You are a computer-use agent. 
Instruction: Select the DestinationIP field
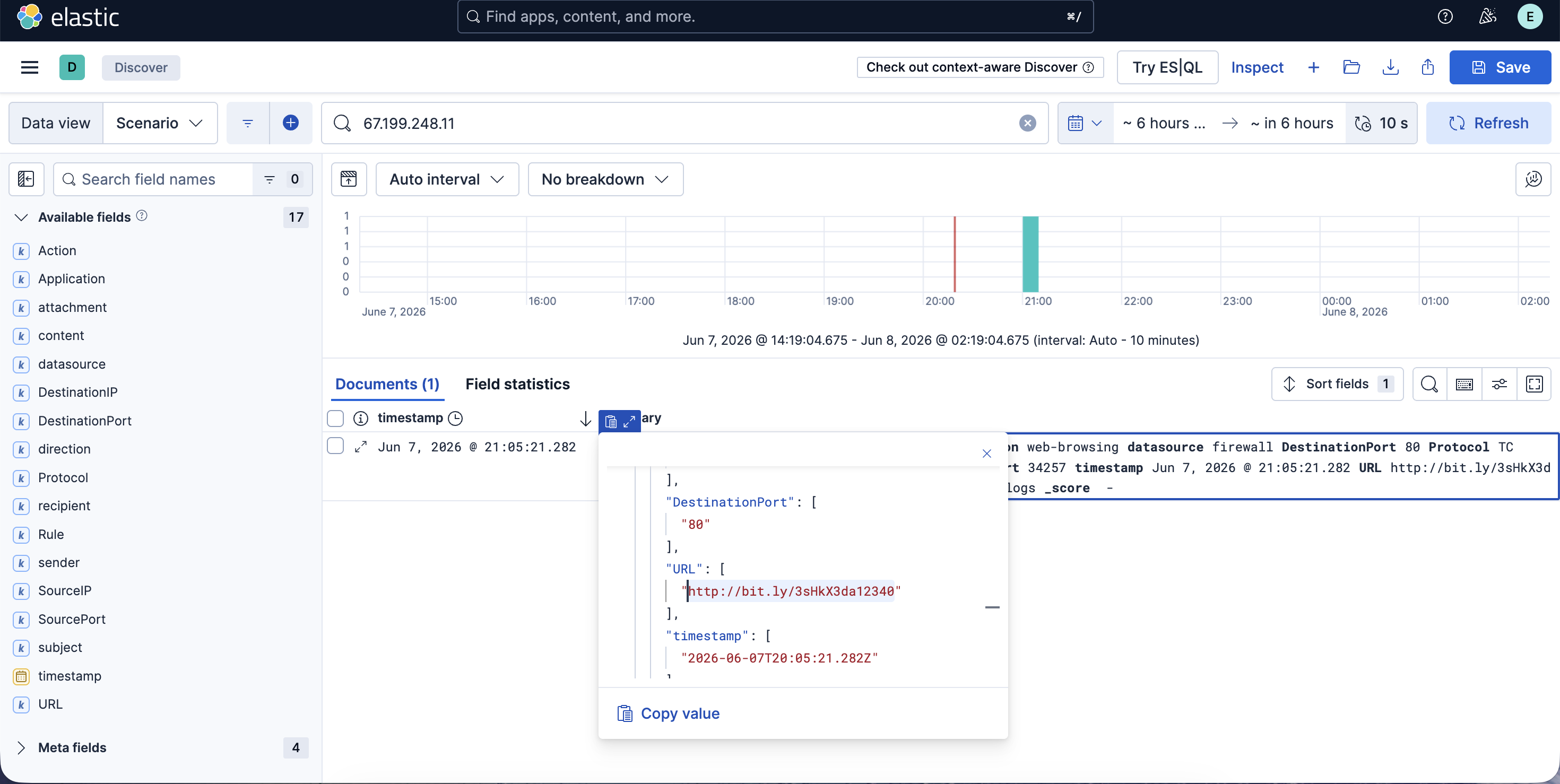click(x=77, y=393)
